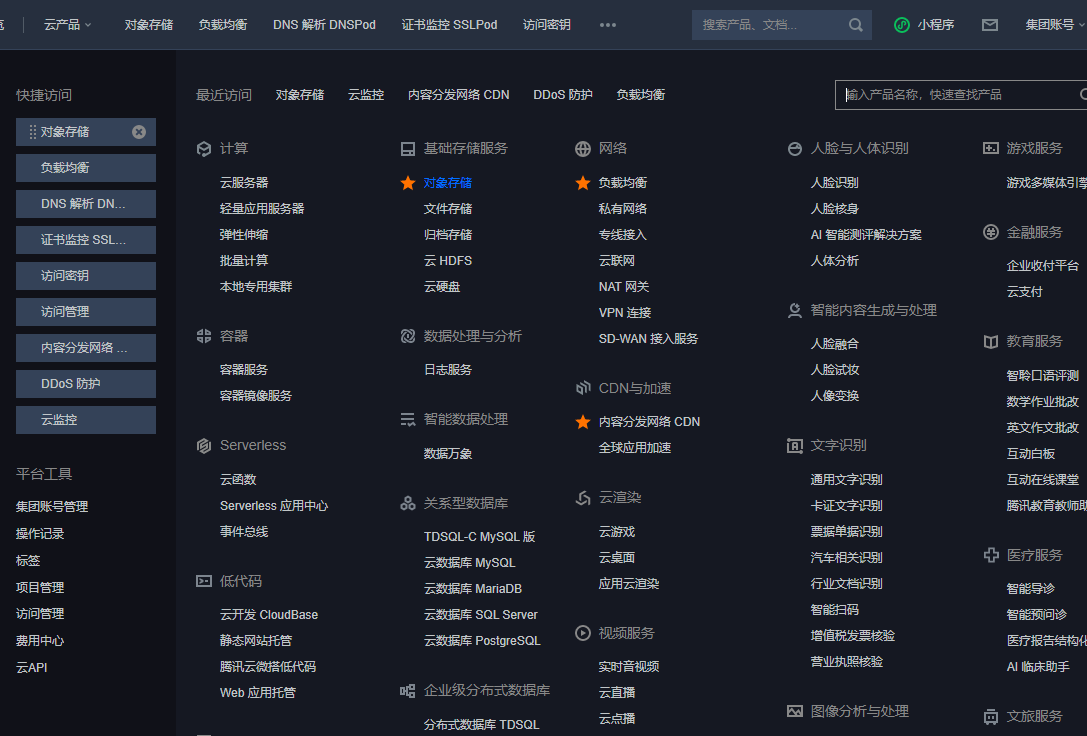
Task: Expand the 云产品 dropdown in top bar
Action: pos(67,25)
